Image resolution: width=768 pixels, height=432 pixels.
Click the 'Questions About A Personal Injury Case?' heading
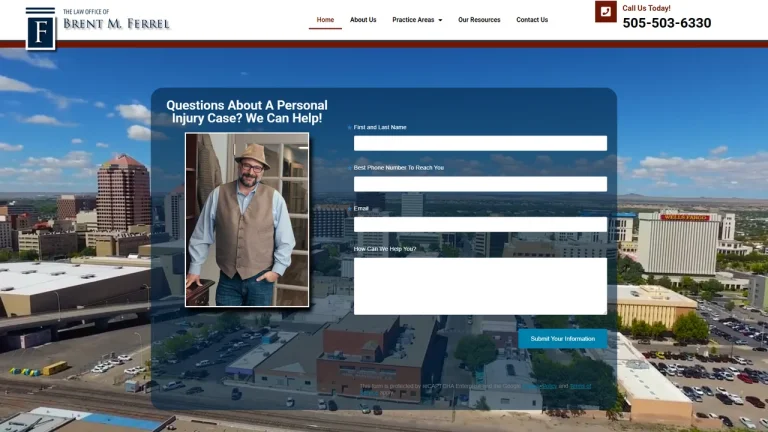click(x=247, y=112)
